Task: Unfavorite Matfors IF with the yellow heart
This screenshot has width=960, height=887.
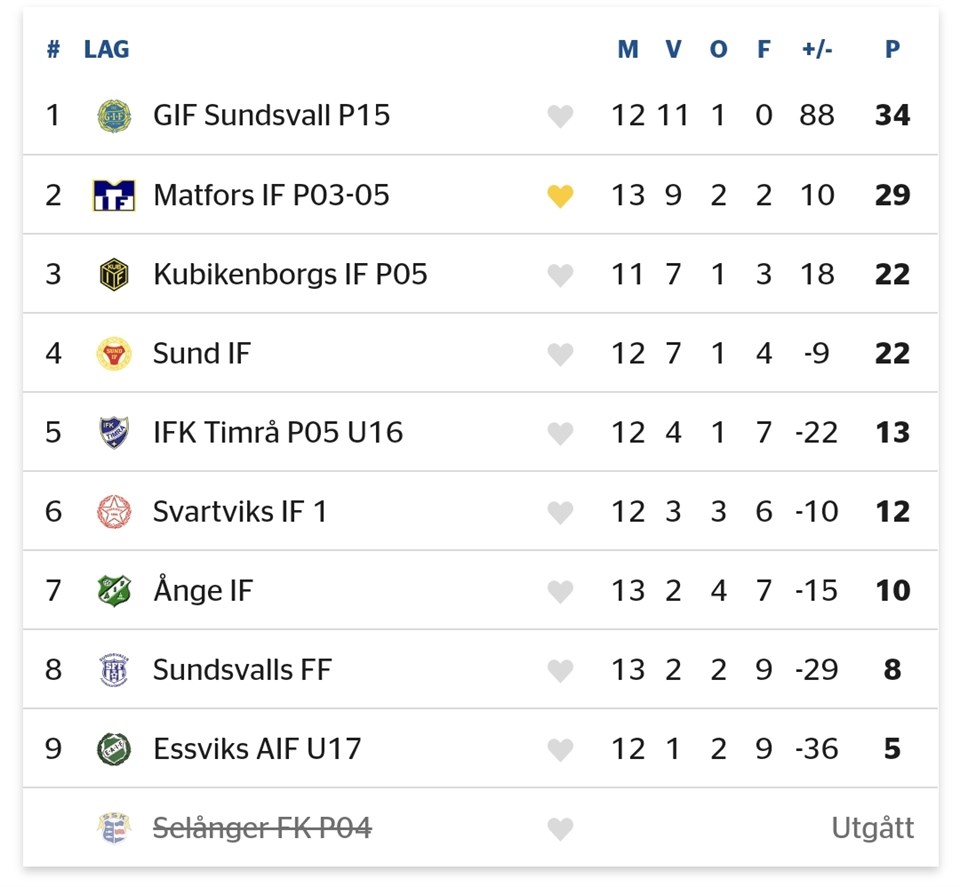Action: [x=560, y=196]
